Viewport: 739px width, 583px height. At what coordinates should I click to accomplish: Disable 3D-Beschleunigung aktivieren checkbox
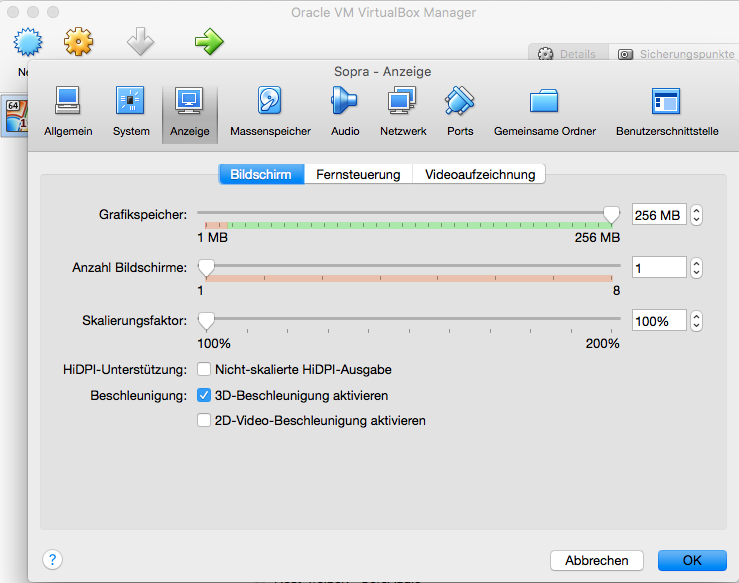point(204,395)
